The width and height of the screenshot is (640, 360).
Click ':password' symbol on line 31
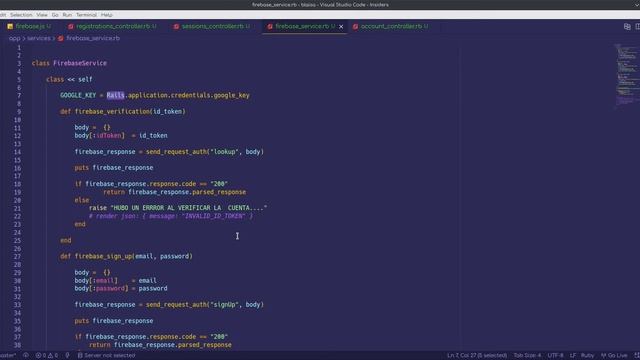point(109,289)
